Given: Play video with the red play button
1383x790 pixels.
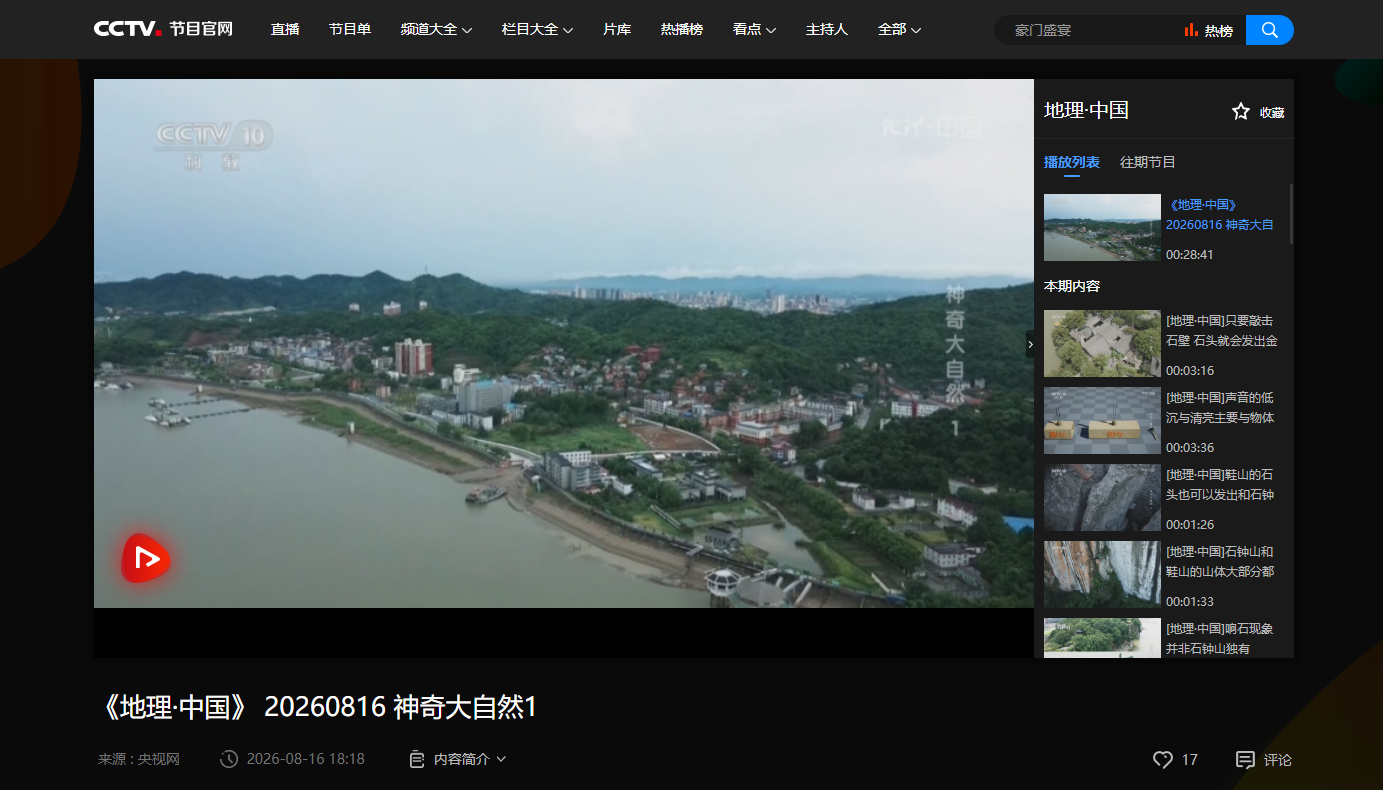Looking at the screenshot, I should (146, 558).
